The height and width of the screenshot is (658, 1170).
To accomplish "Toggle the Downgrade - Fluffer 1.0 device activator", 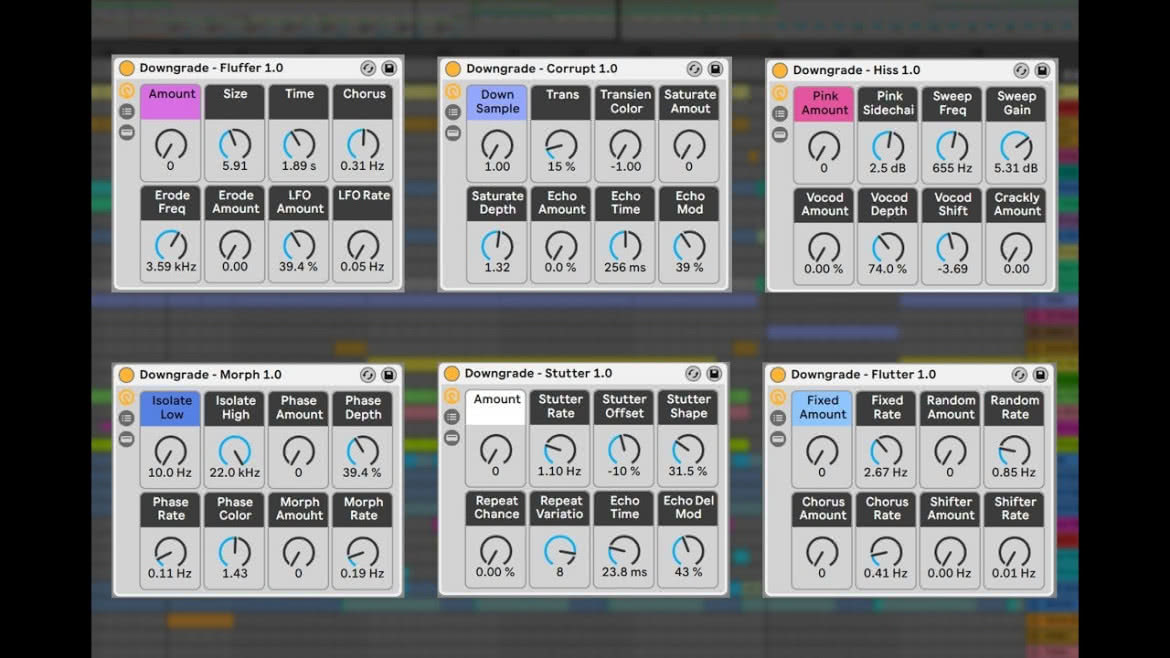I will (x=127, y=68).
